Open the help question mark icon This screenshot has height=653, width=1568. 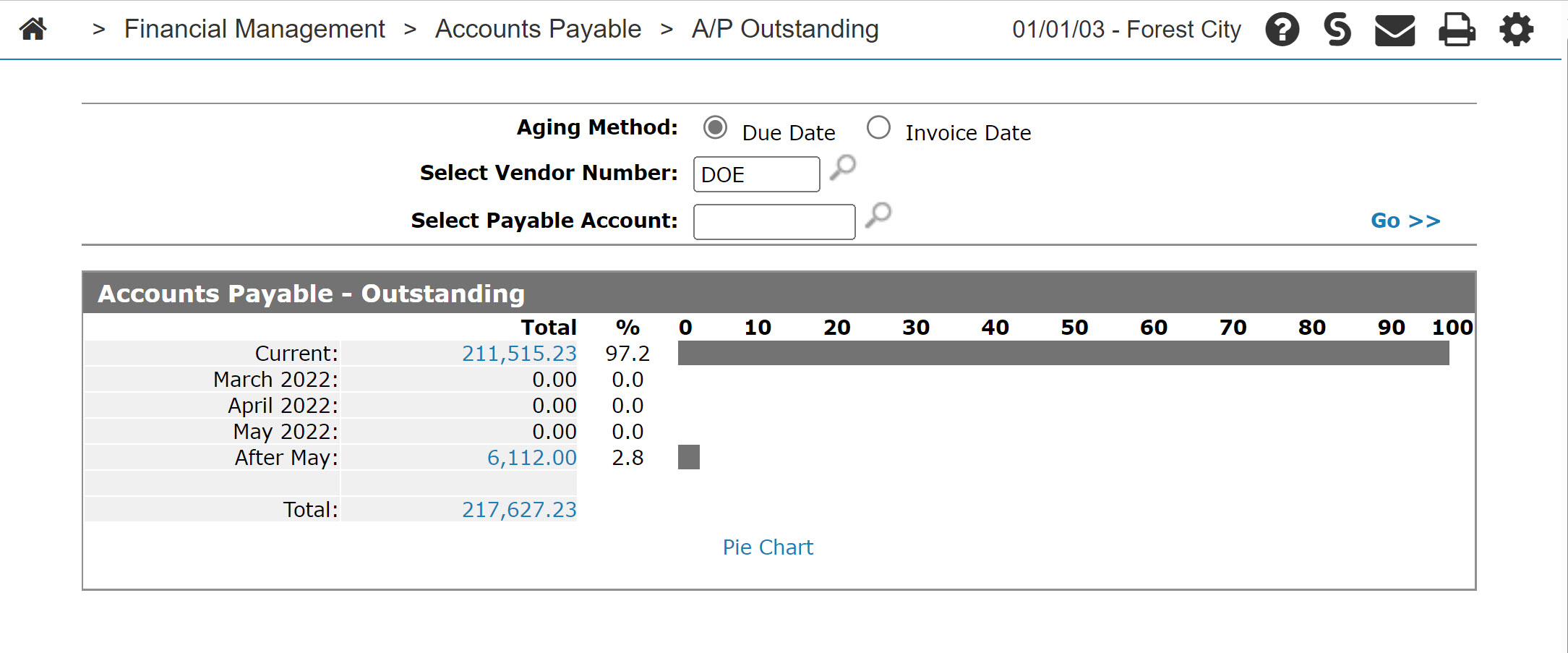click(1282, 30)
